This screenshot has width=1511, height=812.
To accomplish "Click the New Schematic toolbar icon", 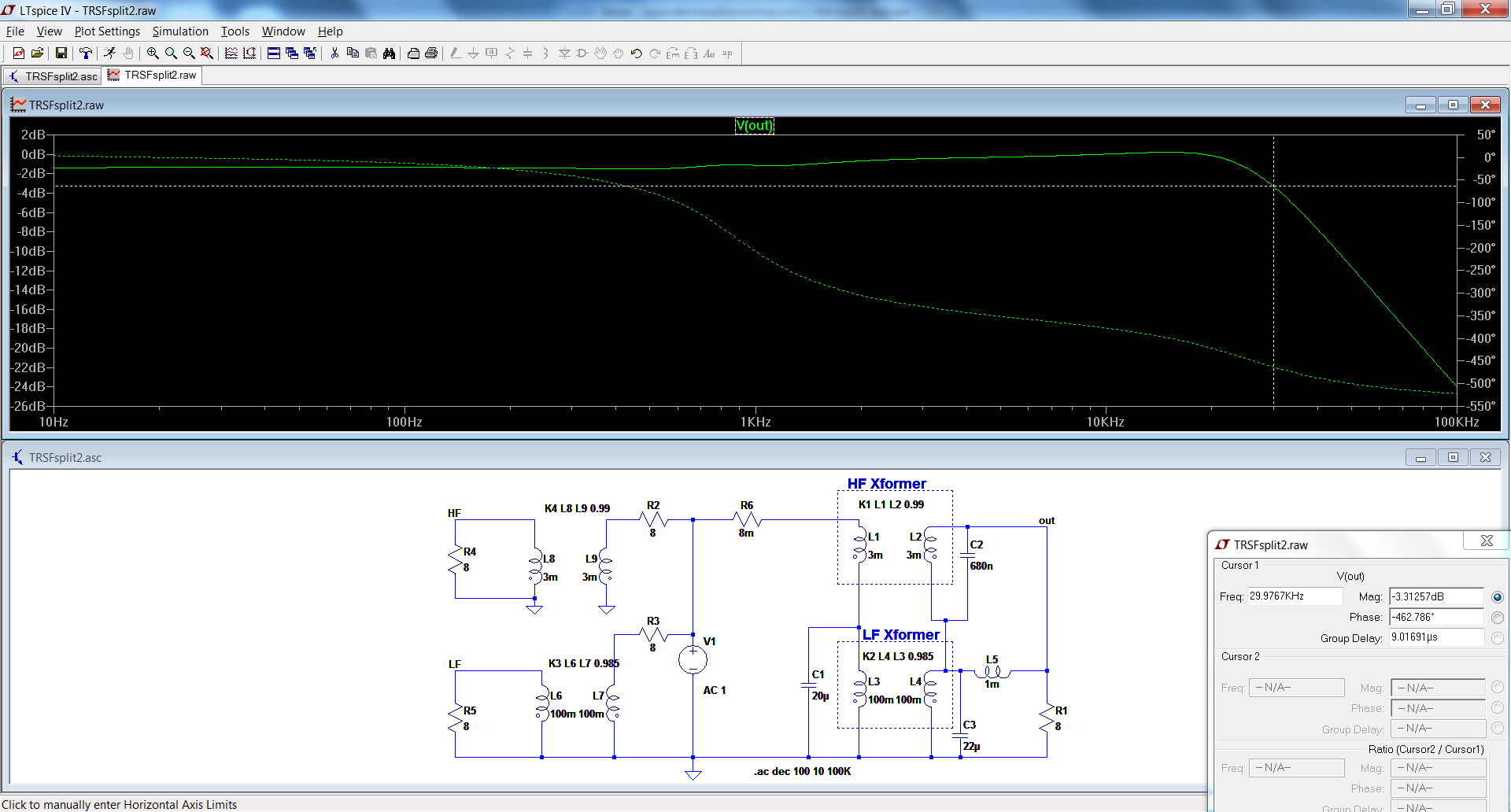I will click(x=18, y=54).
